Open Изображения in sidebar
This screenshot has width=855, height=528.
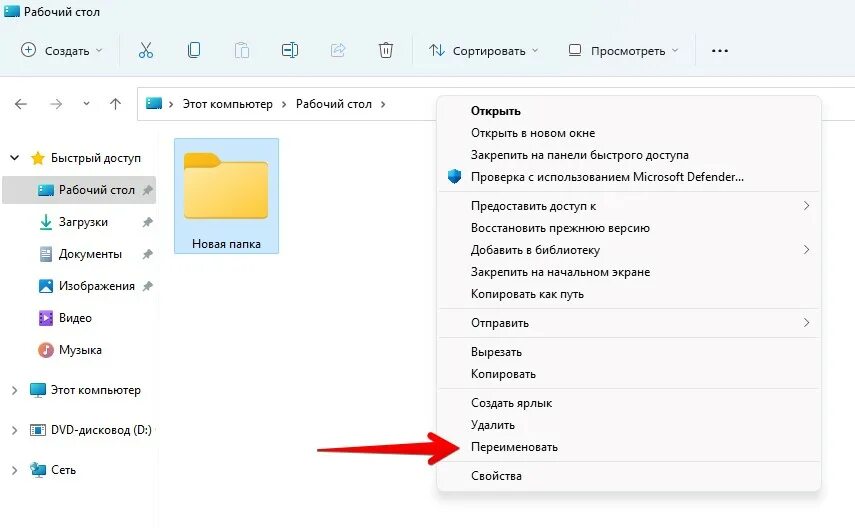pyautogui.click(x=97, y=286)
